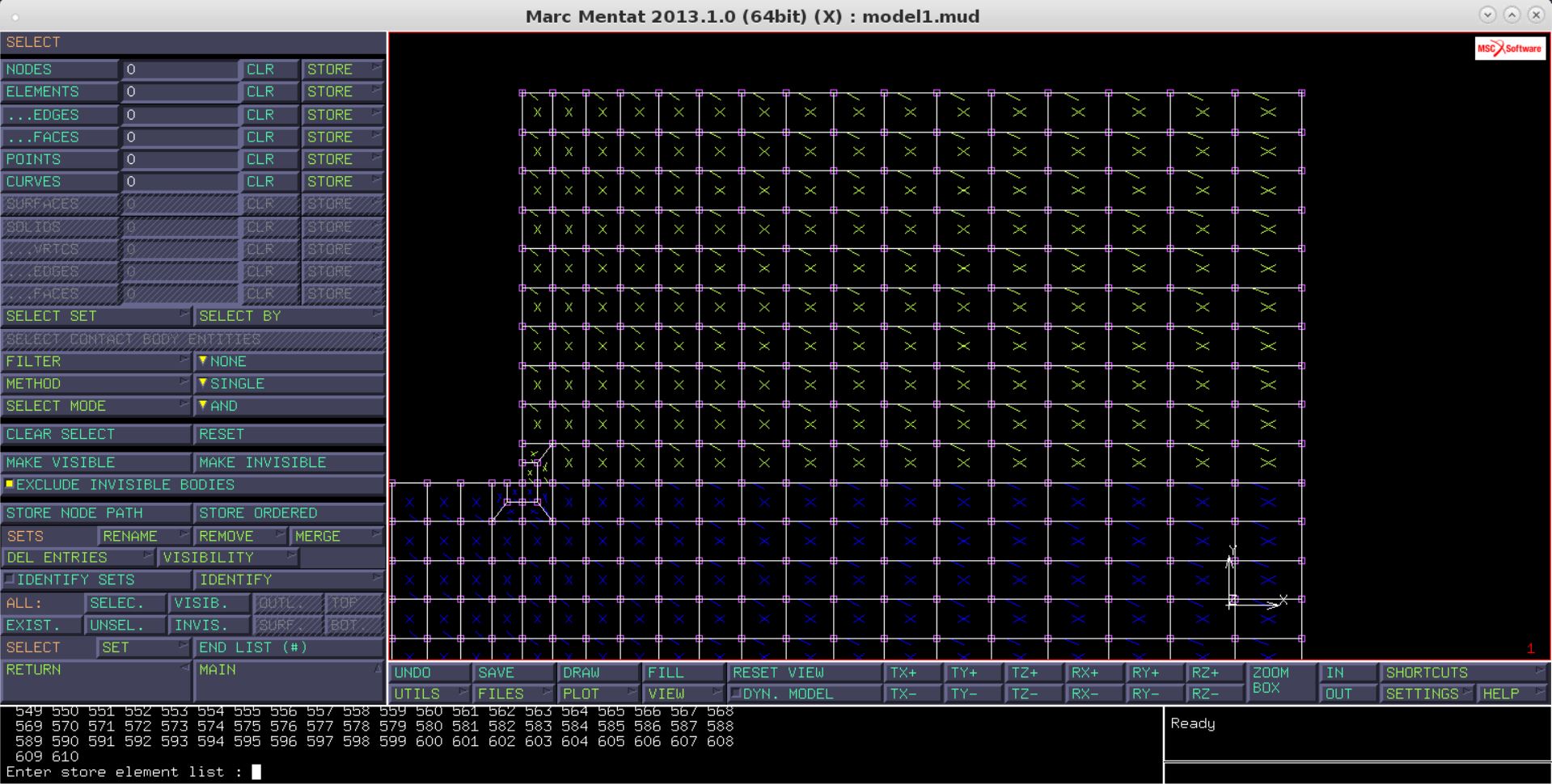Click RX- to rotate view
Viewport: 1552px width, 784px height.
tap(1094, 693)
